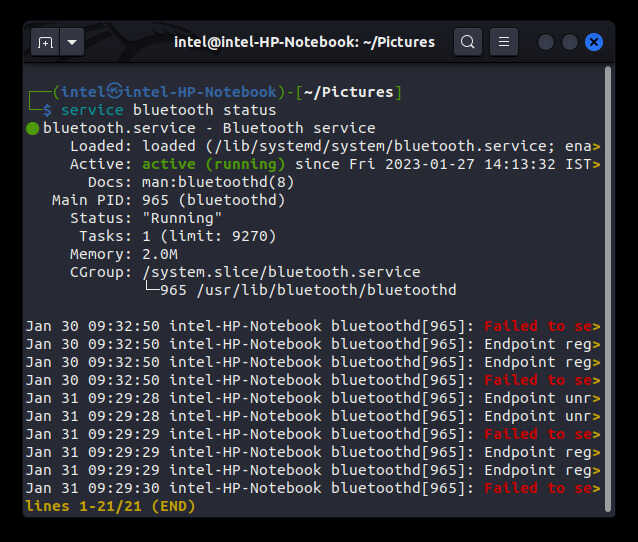This screenshot has width=638, height=542.
Task: Click the green 'active (running)' status text
Action: tap(214, 164)
